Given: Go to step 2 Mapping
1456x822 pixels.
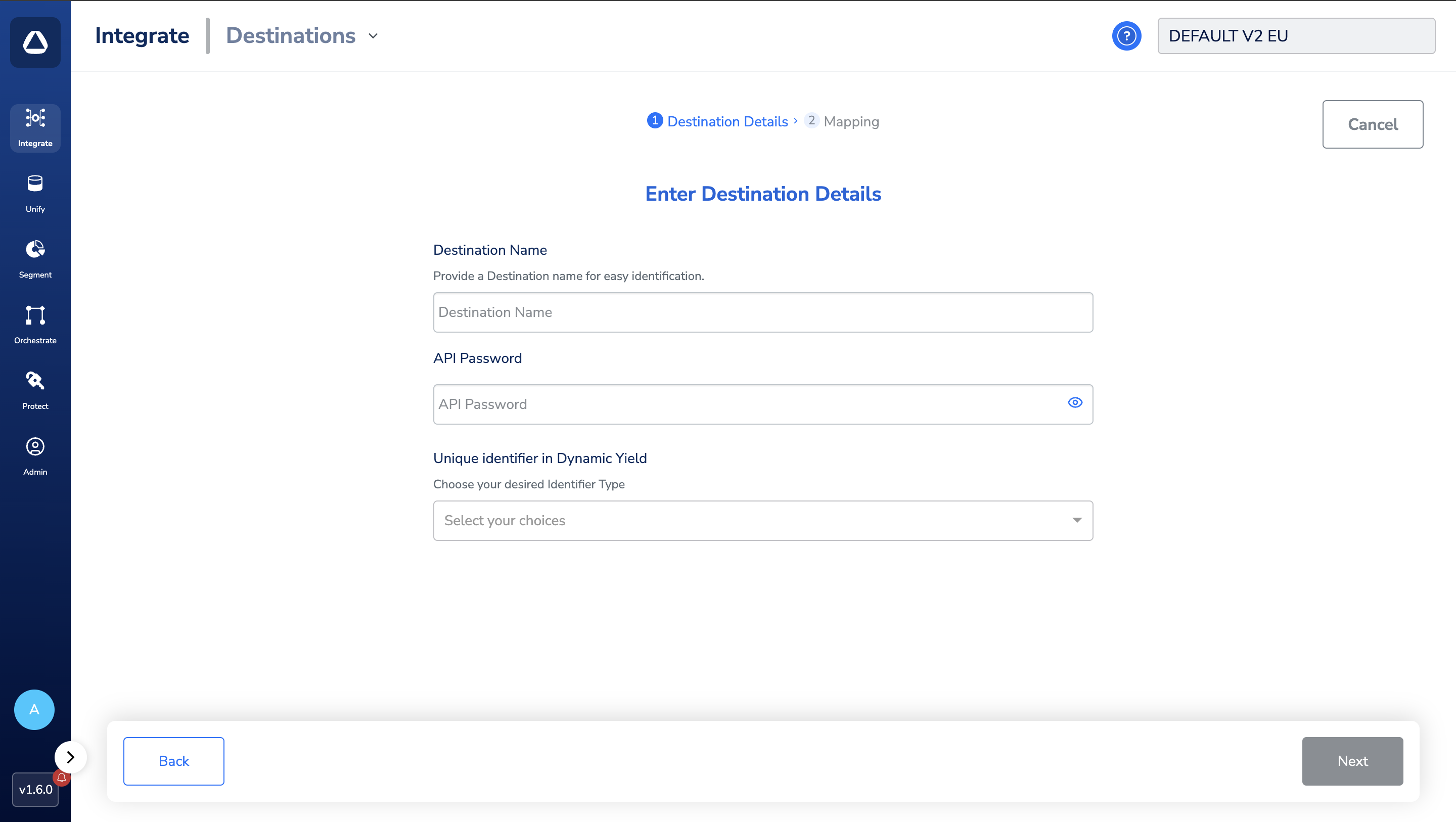Looking at the screenshot, I should click(x=842, y=121).
